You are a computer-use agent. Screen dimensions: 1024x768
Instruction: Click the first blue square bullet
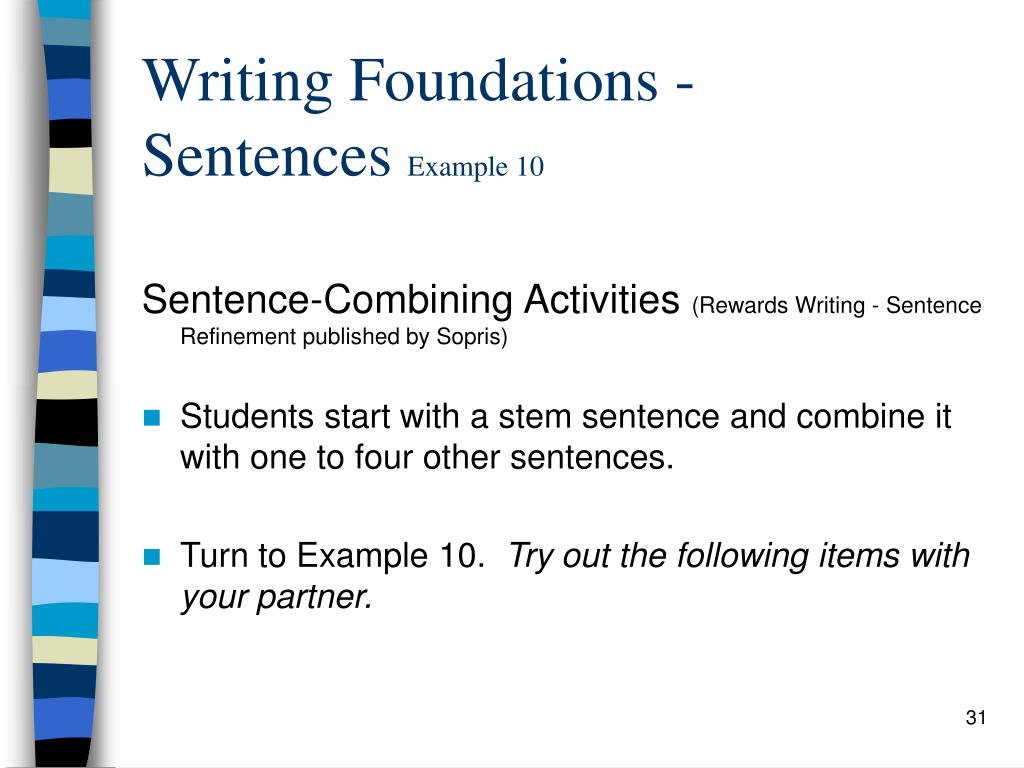152,418
